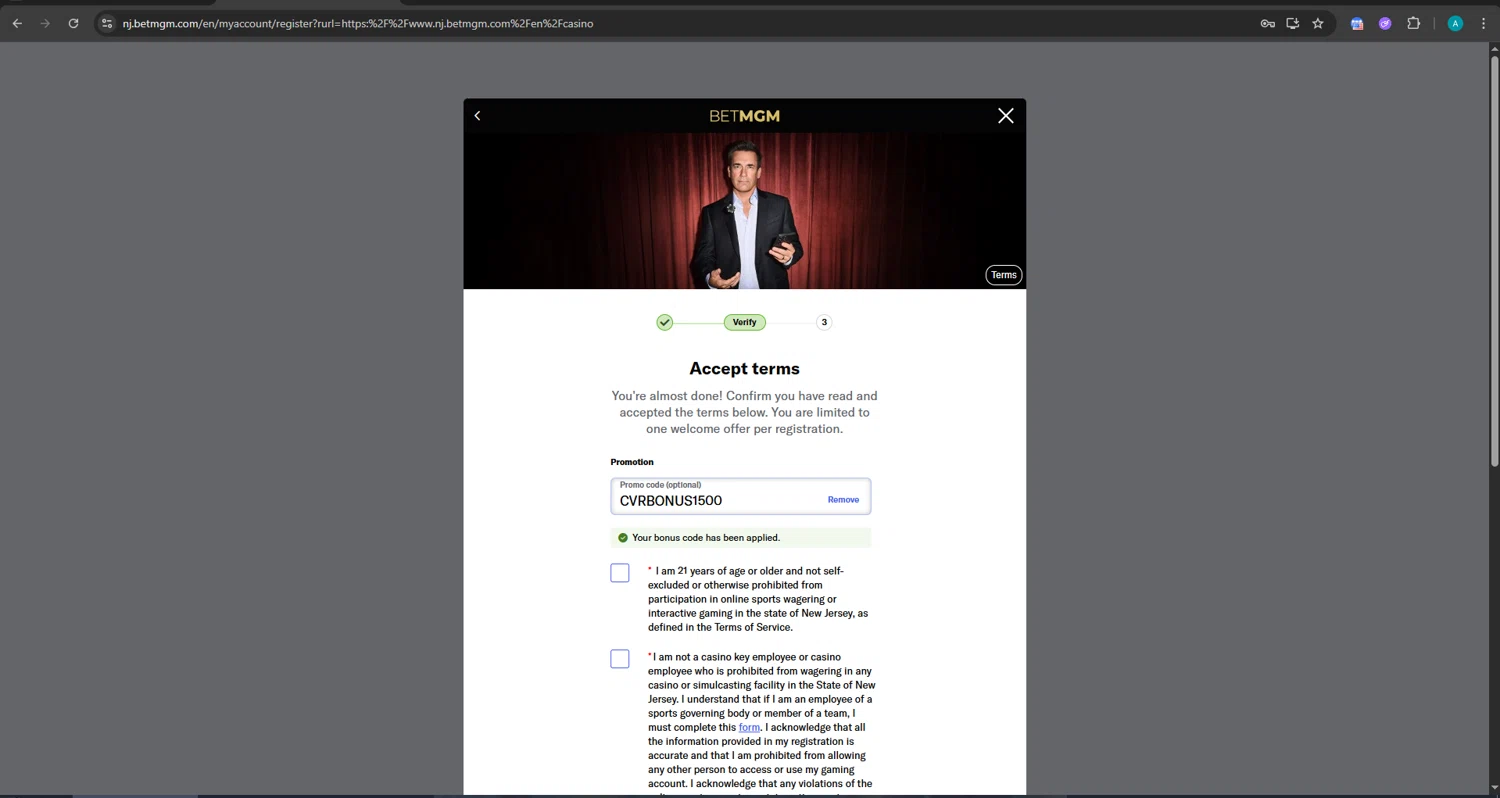Screen dimensions: 1500x798
Task: Click the Promotion label
Action: (x=632, y=462)
